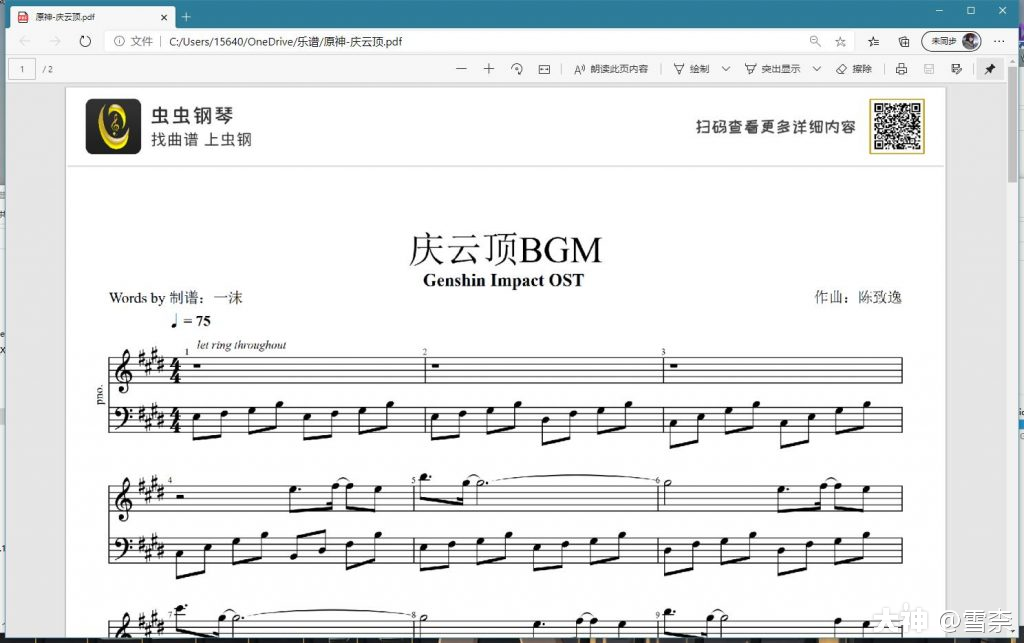Zoom out of the PDF
This screenshot has width=1024, height=643.
pos(461,68)
